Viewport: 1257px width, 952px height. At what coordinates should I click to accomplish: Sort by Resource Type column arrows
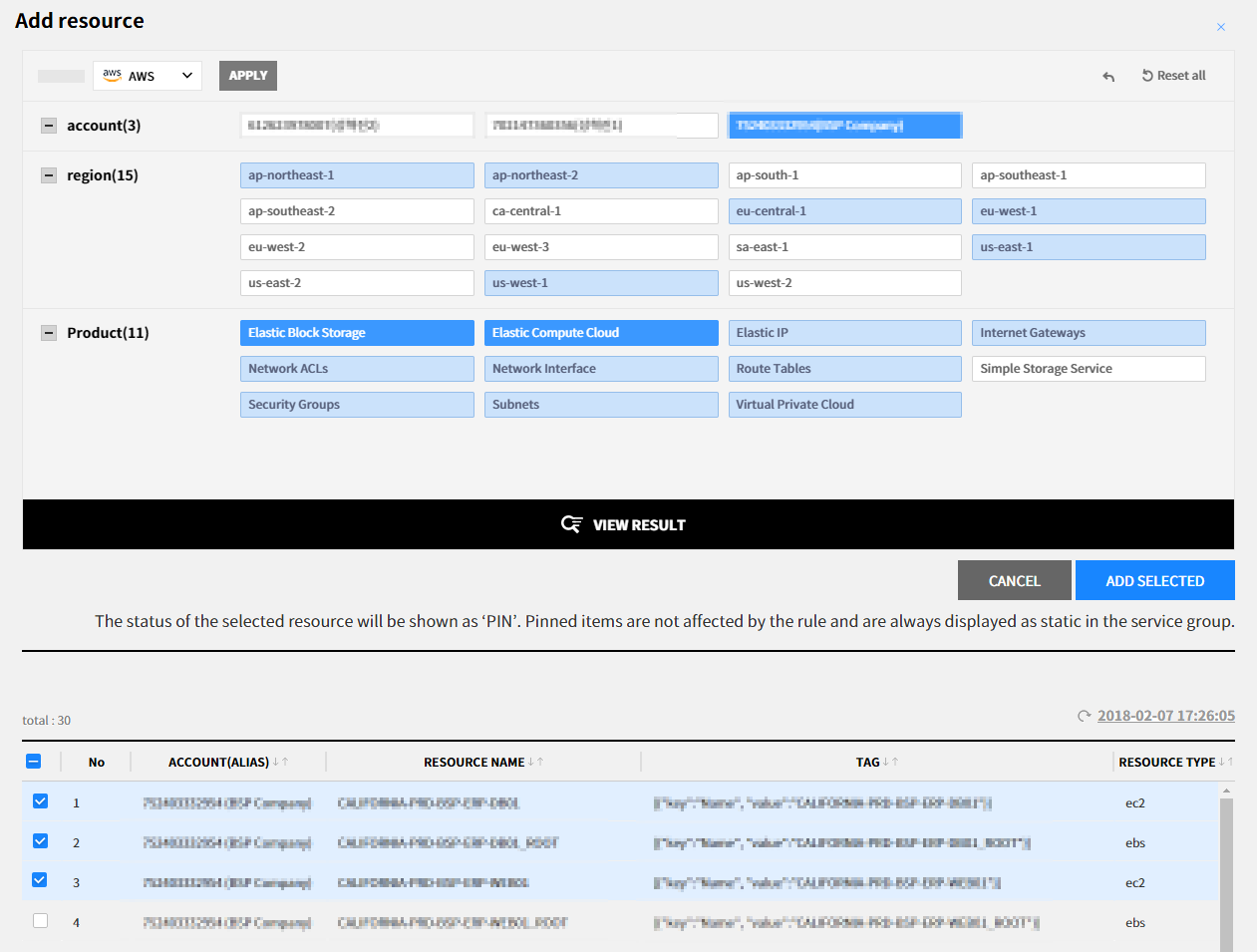tap(1226, 763)
